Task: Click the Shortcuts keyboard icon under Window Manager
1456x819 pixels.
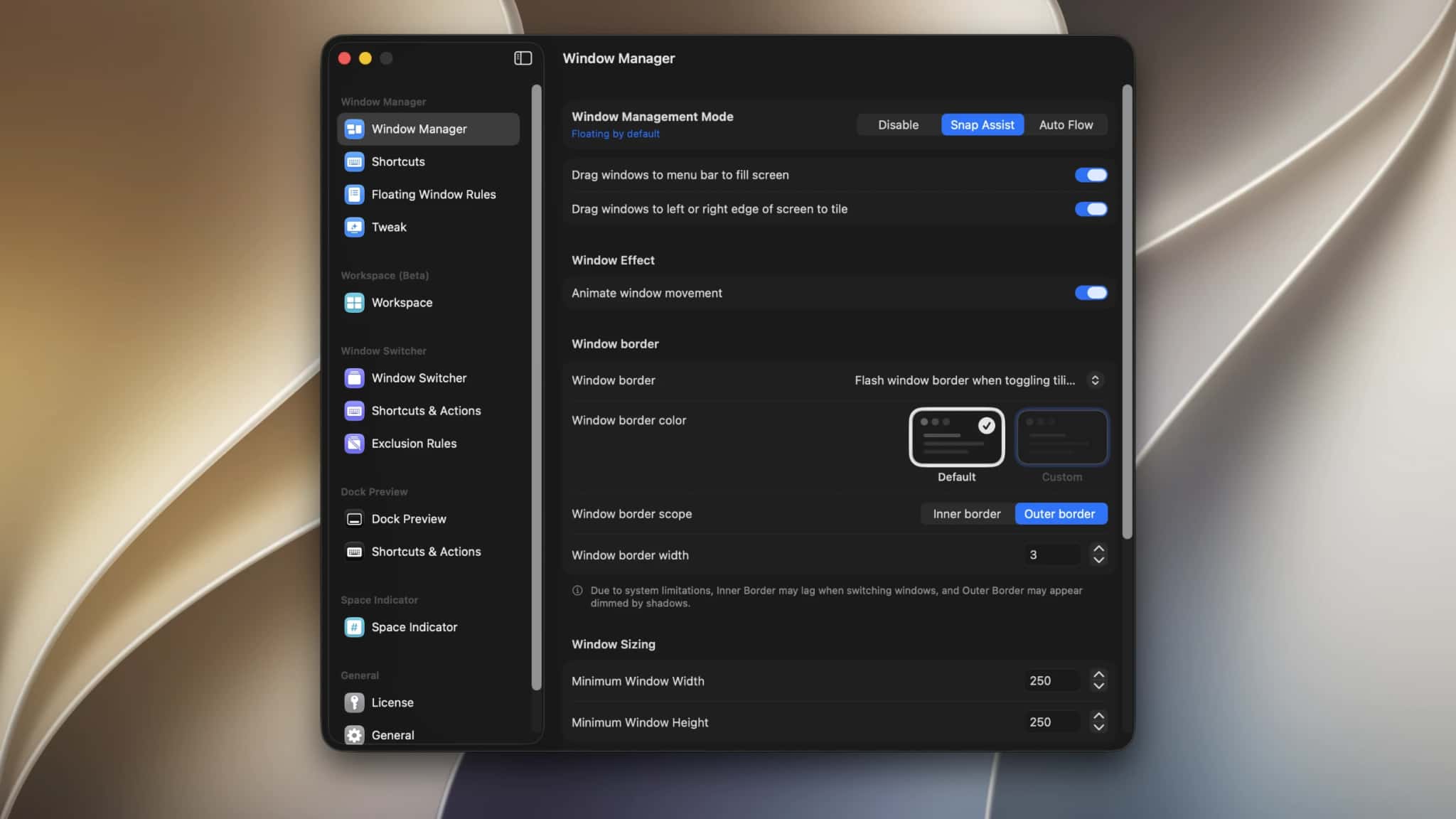Action: coord(354,161)
